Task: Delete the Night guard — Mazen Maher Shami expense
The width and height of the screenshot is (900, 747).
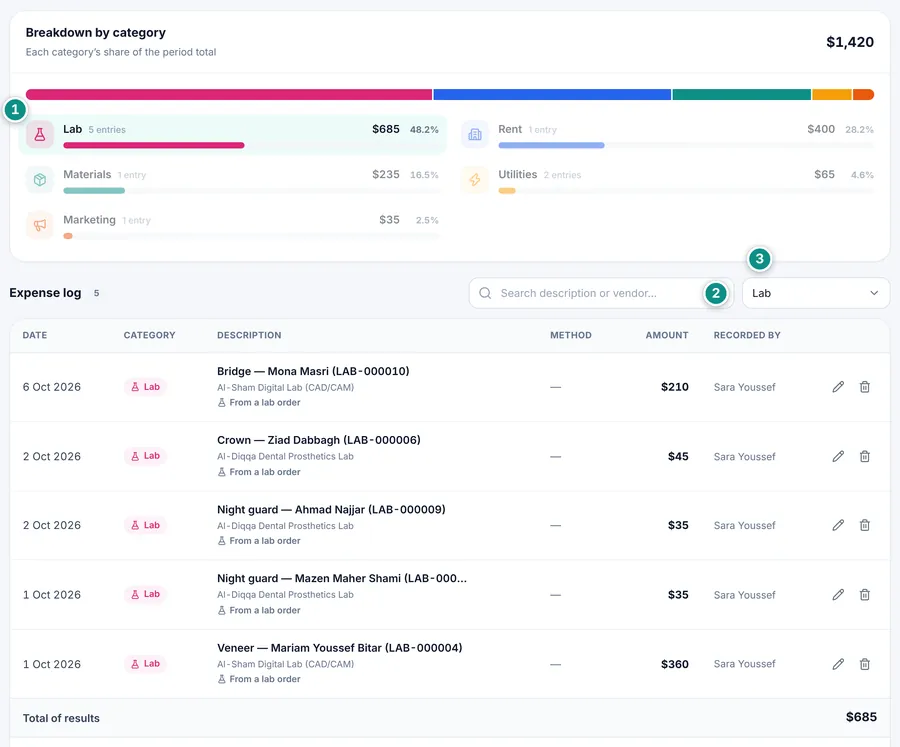Action: tap(864, 595)
